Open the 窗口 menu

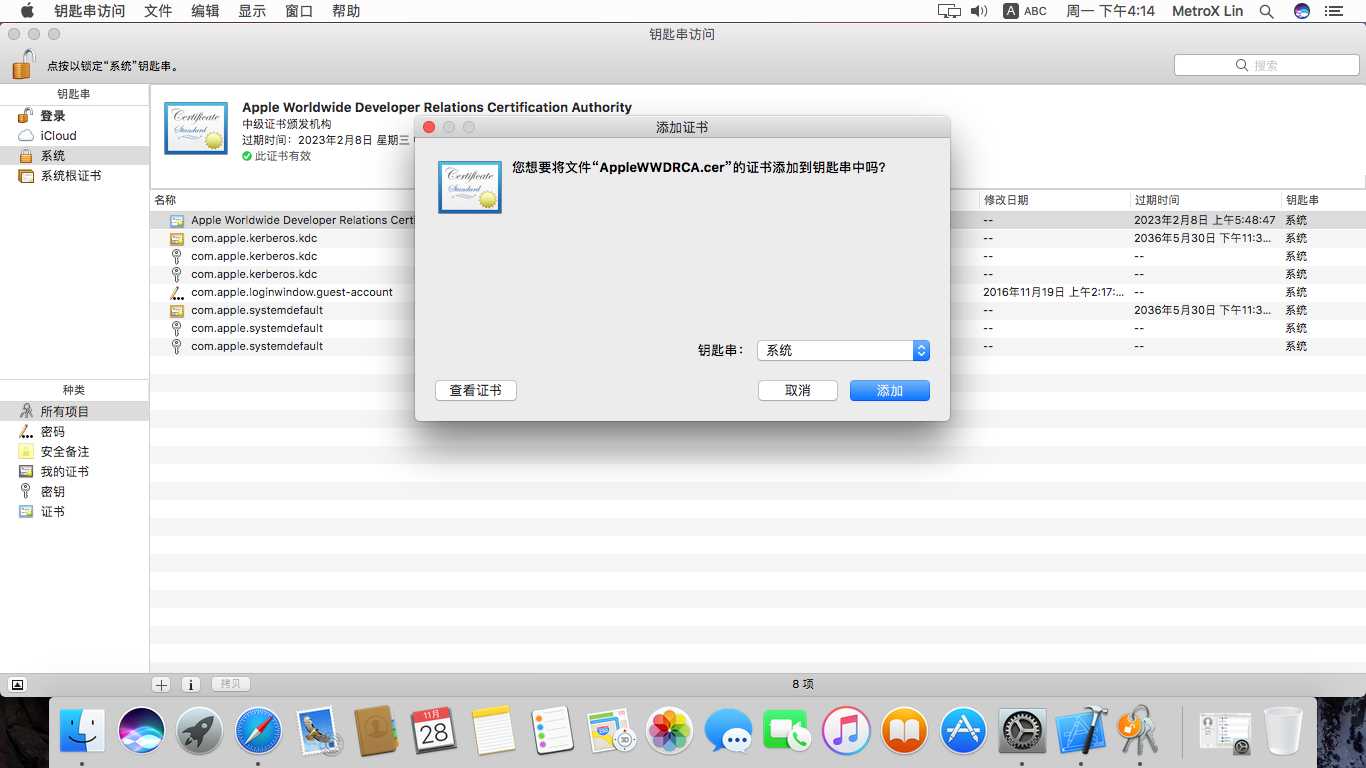[x=299, y=11]
